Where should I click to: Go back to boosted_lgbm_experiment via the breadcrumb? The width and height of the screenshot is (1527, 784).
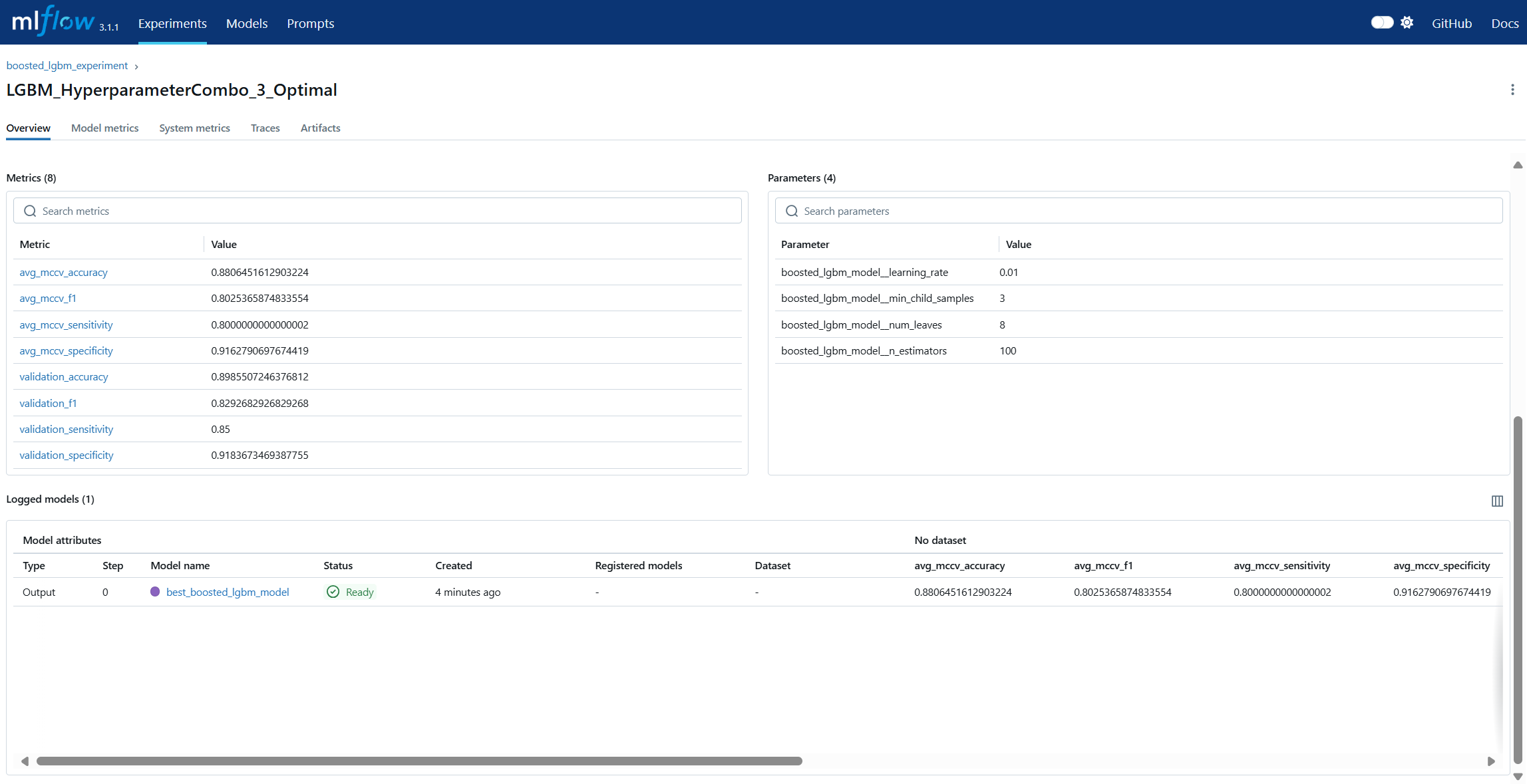coord(67,65)
